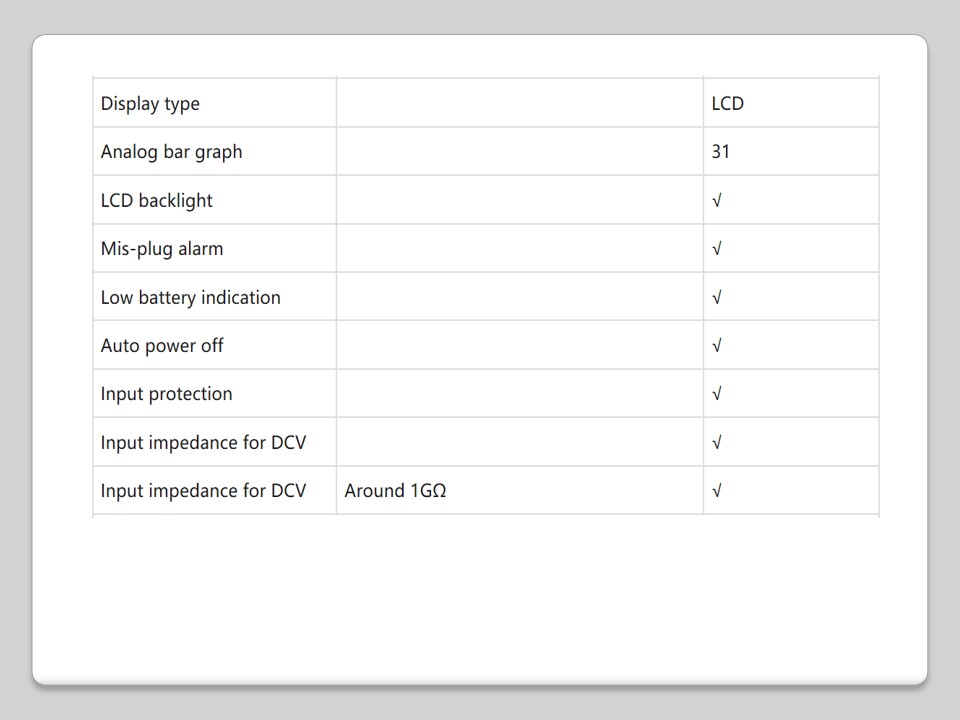Click the checkmark in the Around 1GΩ row
Image resolution: width=960 pixels, height=720 pixels.
[x=717, y=491]
